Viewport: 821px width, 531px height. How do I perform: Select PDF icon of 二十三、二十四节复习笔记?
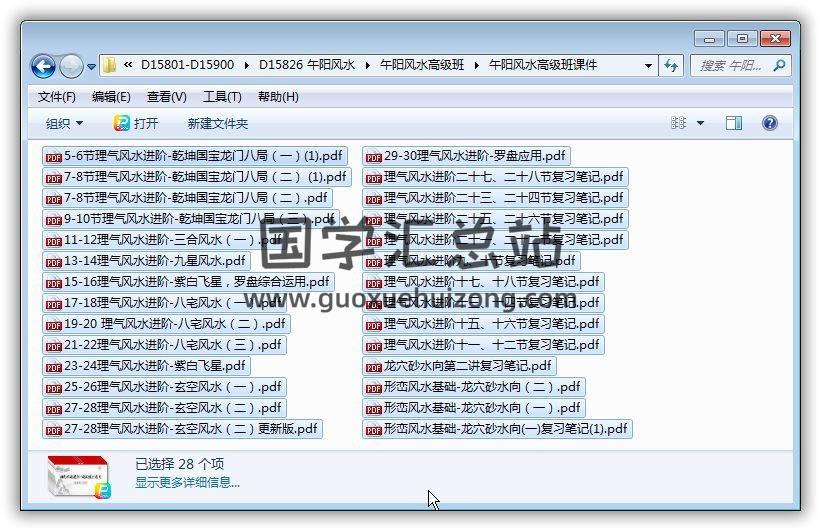pyautogui.click(x=373, y=199)
